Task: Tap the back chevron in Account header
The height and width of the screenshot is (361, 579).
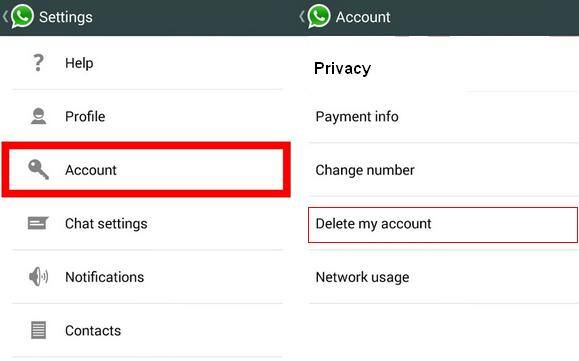Action: tap(301, 17)
